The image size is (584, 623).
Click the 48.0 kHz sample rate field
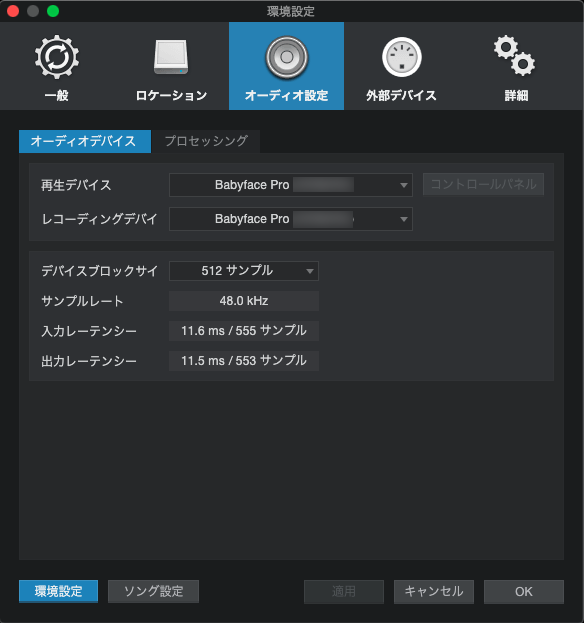click(x=244, y=301)
